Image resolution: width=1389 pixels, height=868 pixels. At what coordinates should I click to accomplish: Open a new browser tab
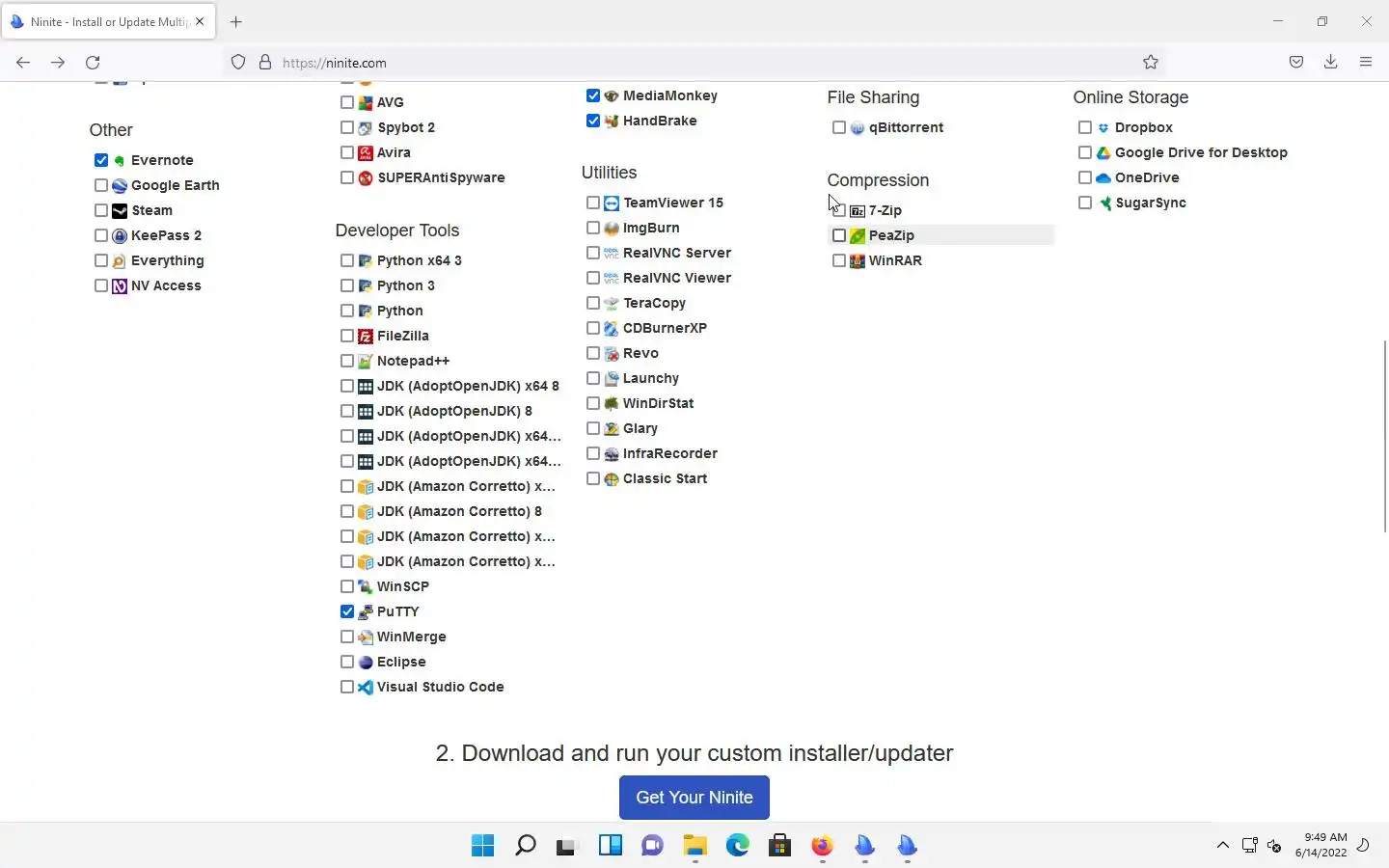click(236, 21)
